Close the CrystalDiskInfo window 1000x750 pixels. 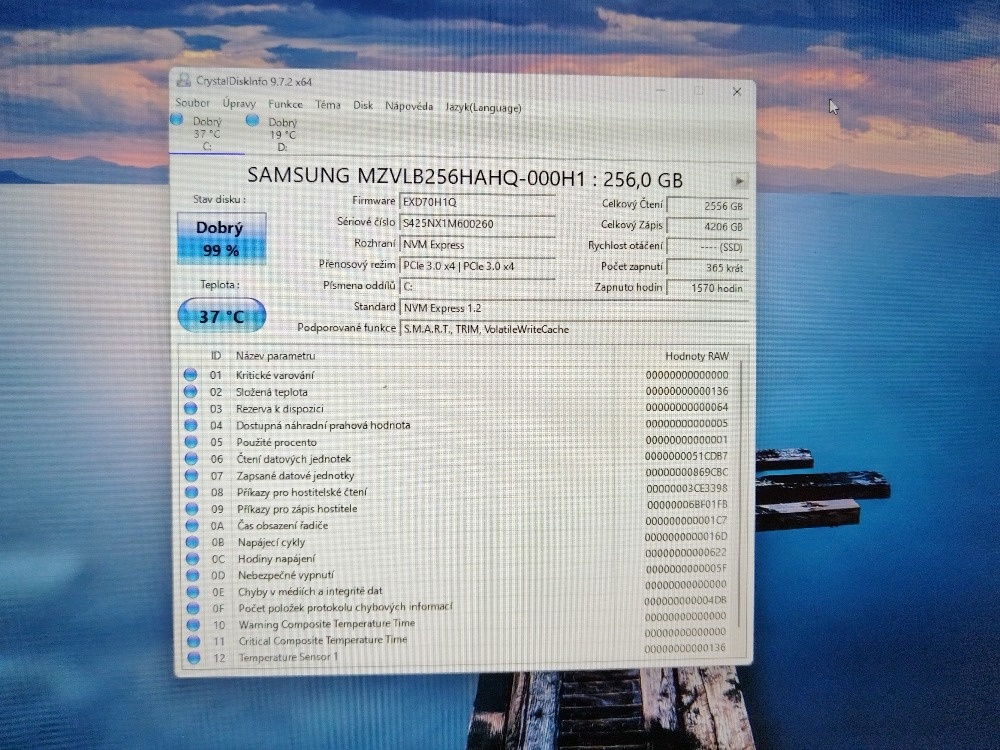[x=737, y=92]
